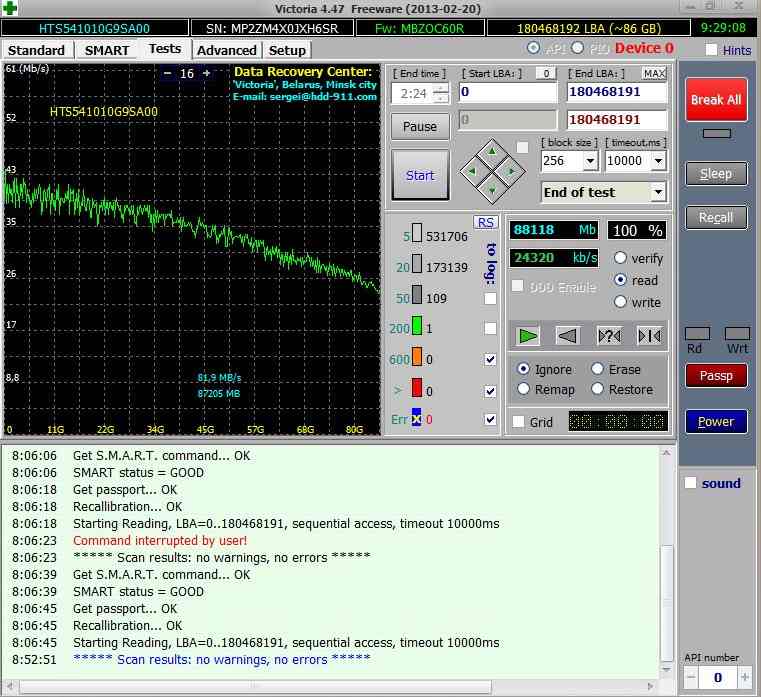Open the Advanced tab
The height and width of the screenshot is (697, 761).
(x=226, y=50)
